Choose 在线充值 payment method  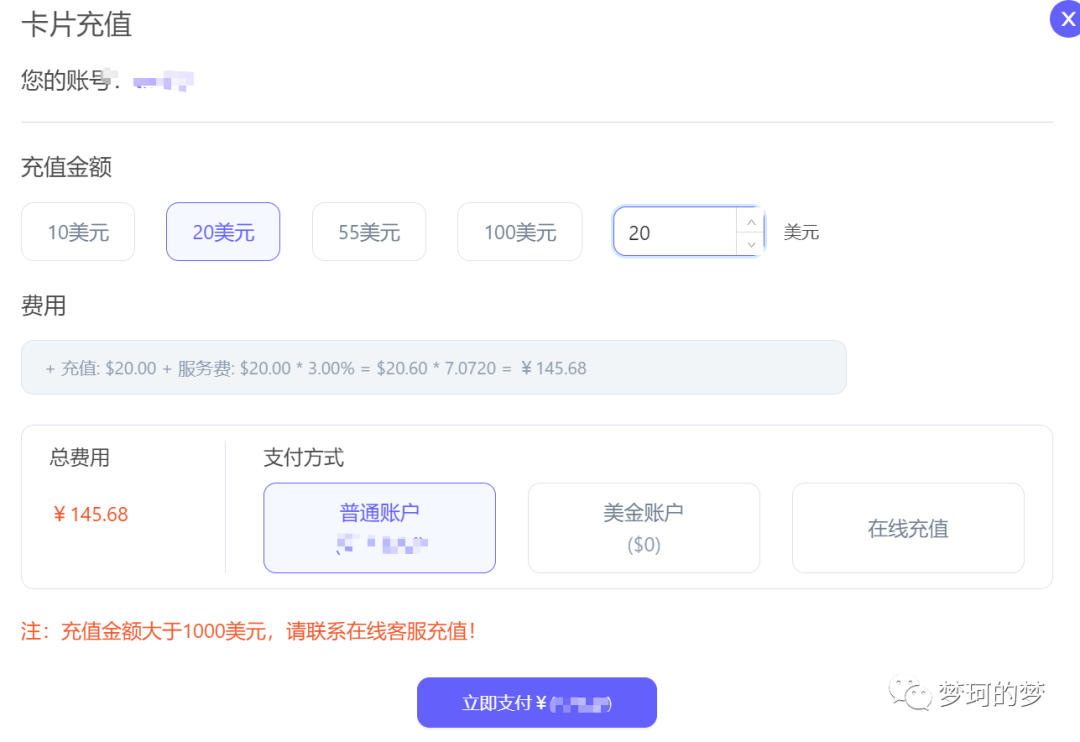[x=907, y=528]
